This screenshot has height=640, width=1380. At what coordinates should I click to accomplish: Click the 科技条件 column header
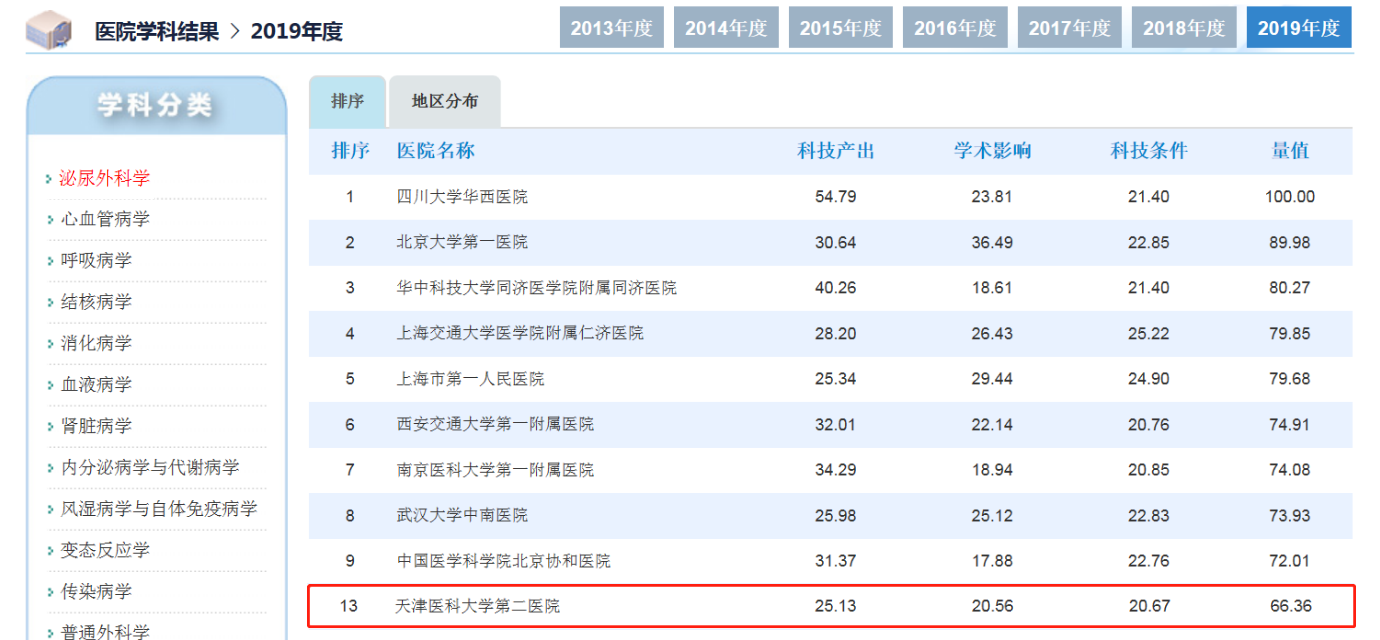click(1149, 151)
